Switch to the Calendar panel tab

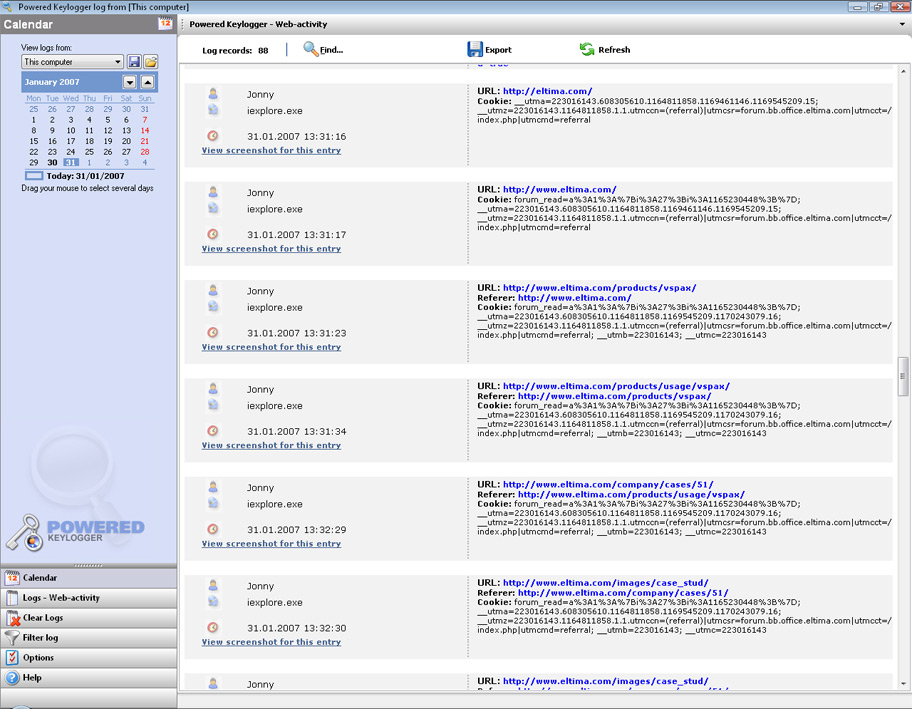point(89,578)
